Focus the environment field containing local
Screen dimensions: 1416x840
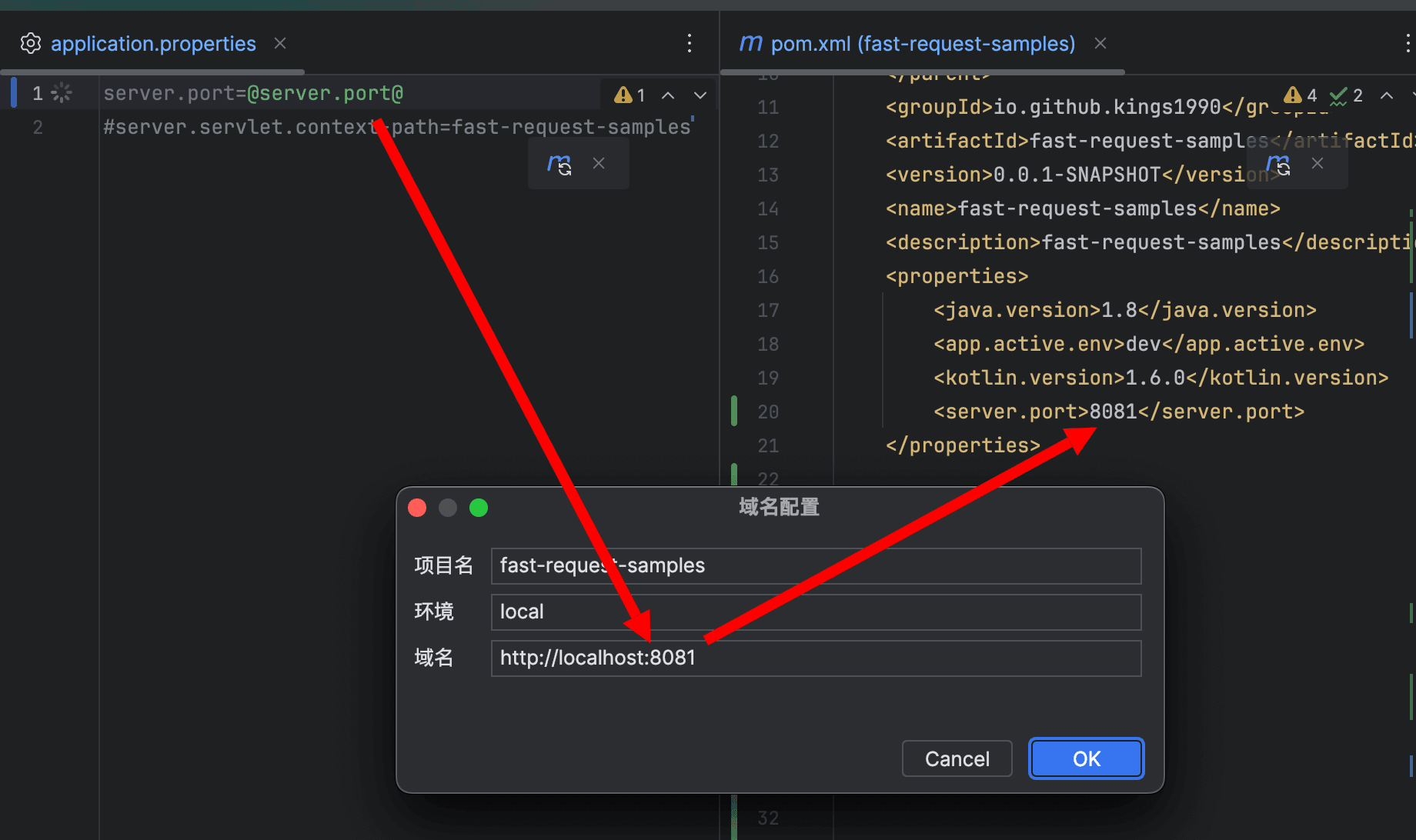816,612
